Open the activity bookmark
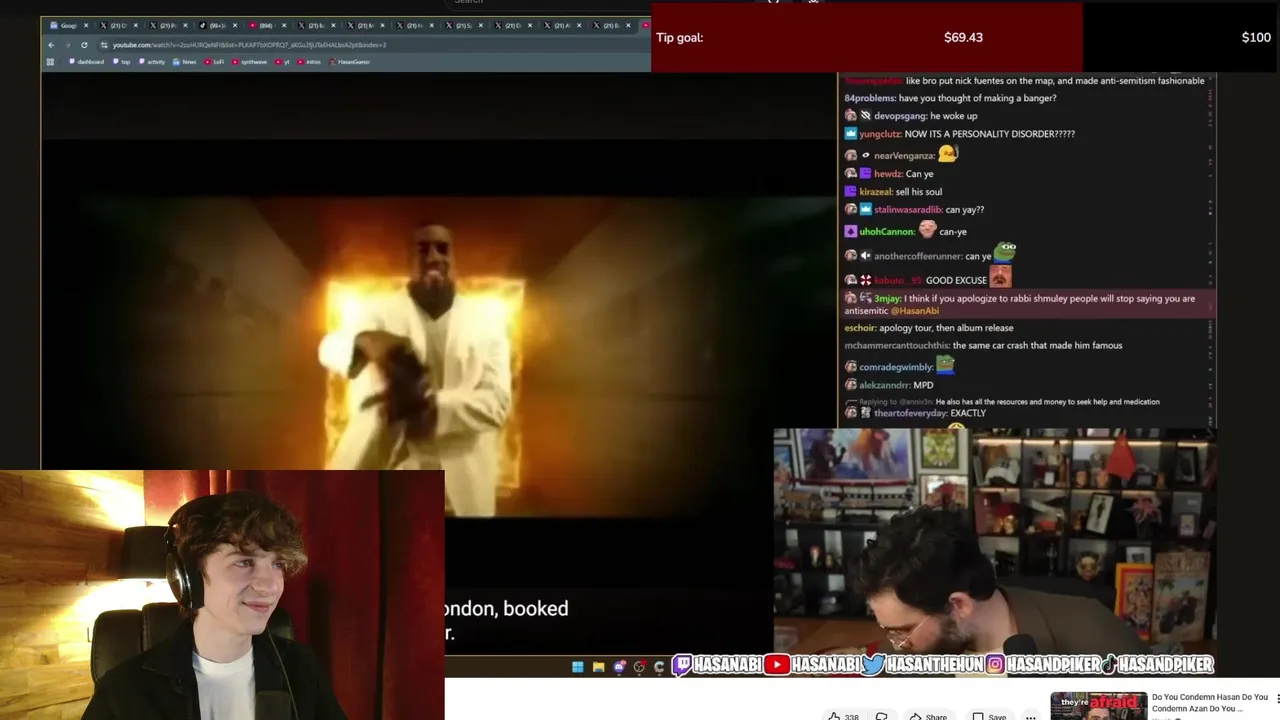 pos(152,62)
